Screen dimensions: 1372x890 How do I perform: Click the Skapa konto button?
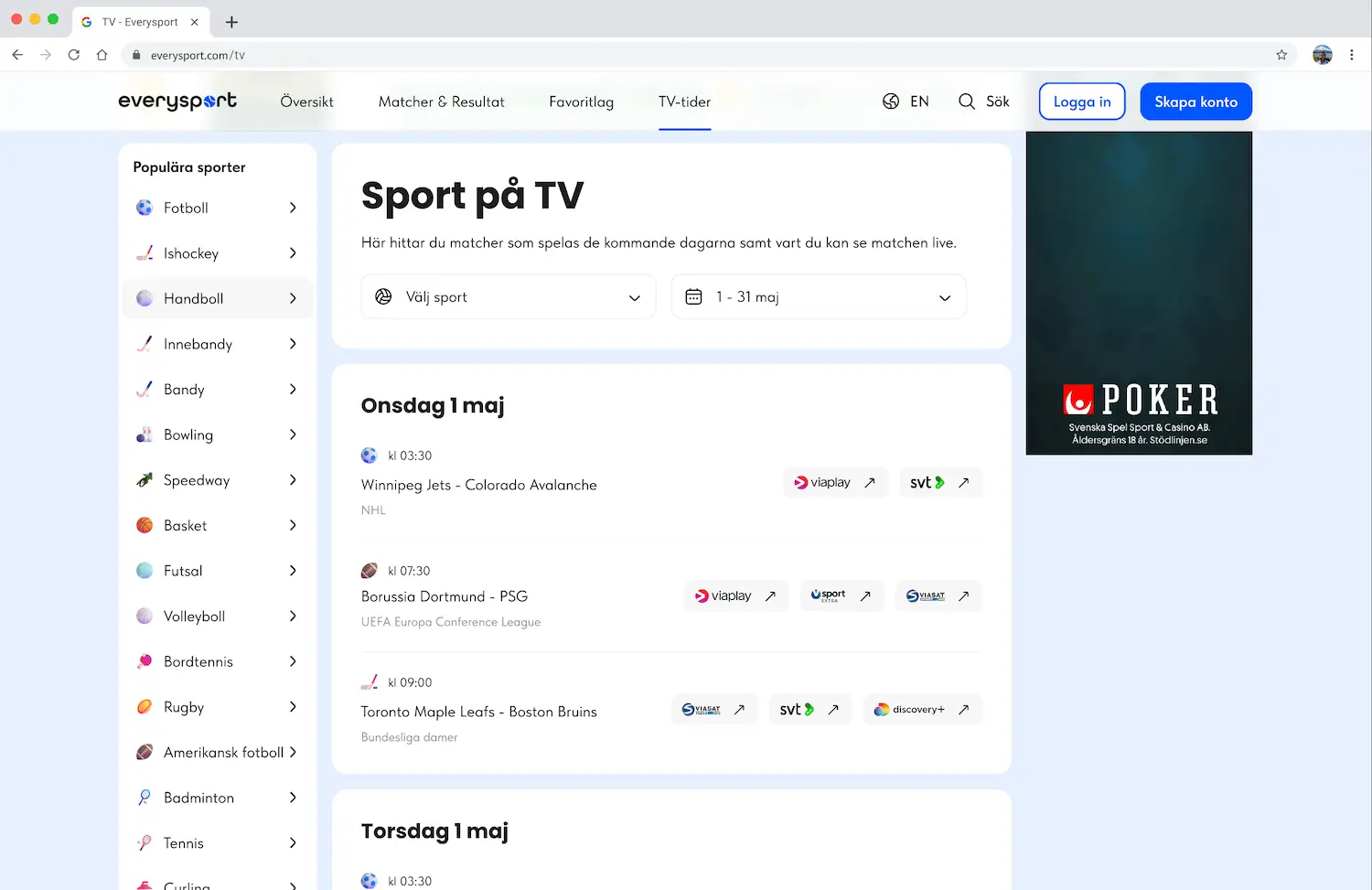(x=1196, y=102)
